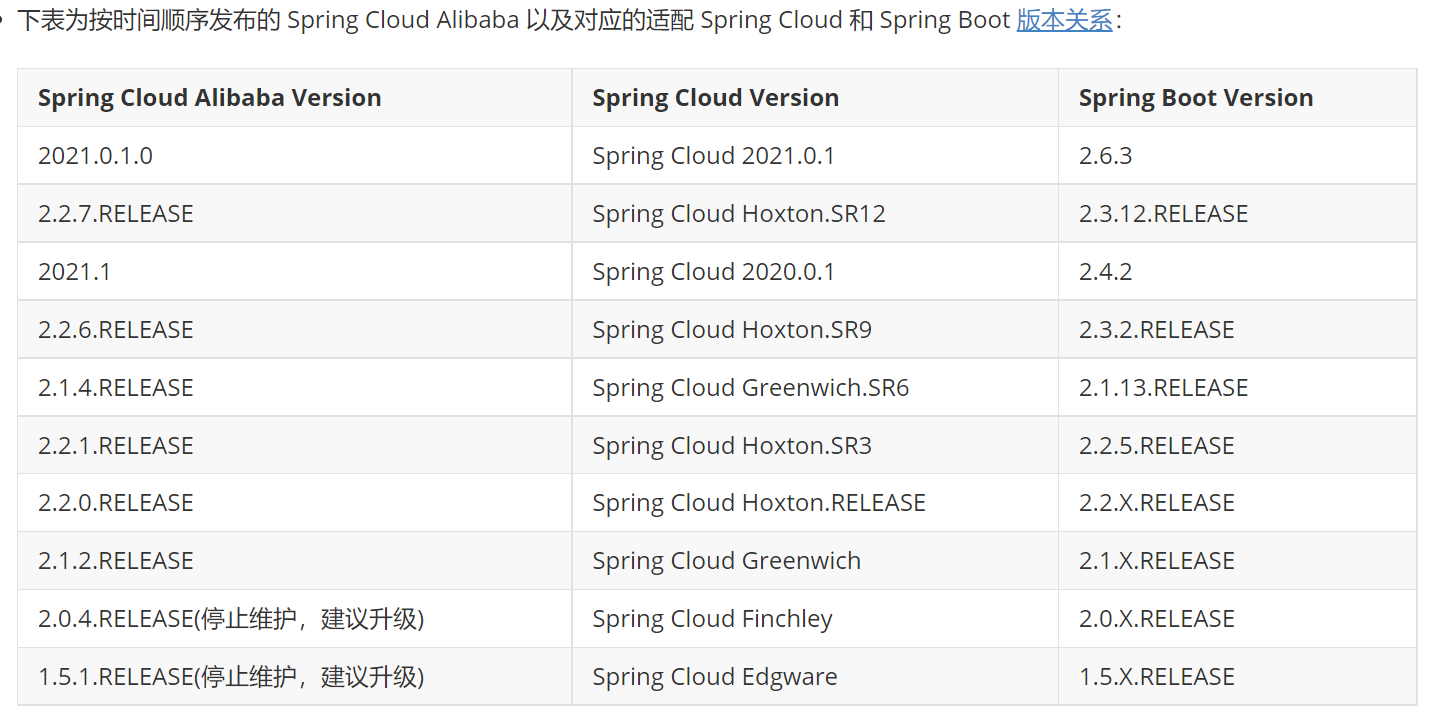Select the 2.1.2.RELEASE cell

click(x=295, y=561)
